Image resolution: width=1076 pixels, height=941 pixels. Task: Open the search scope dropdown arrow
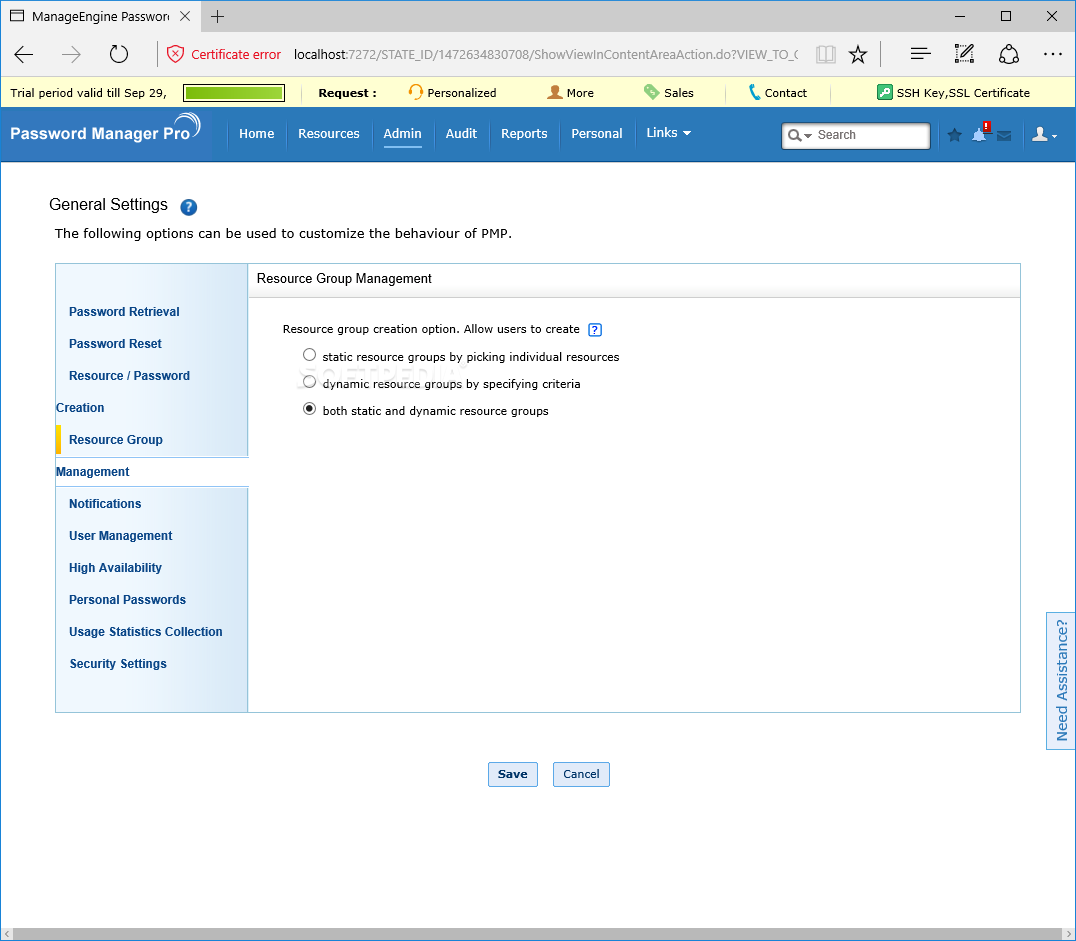(x=808, y=136)
